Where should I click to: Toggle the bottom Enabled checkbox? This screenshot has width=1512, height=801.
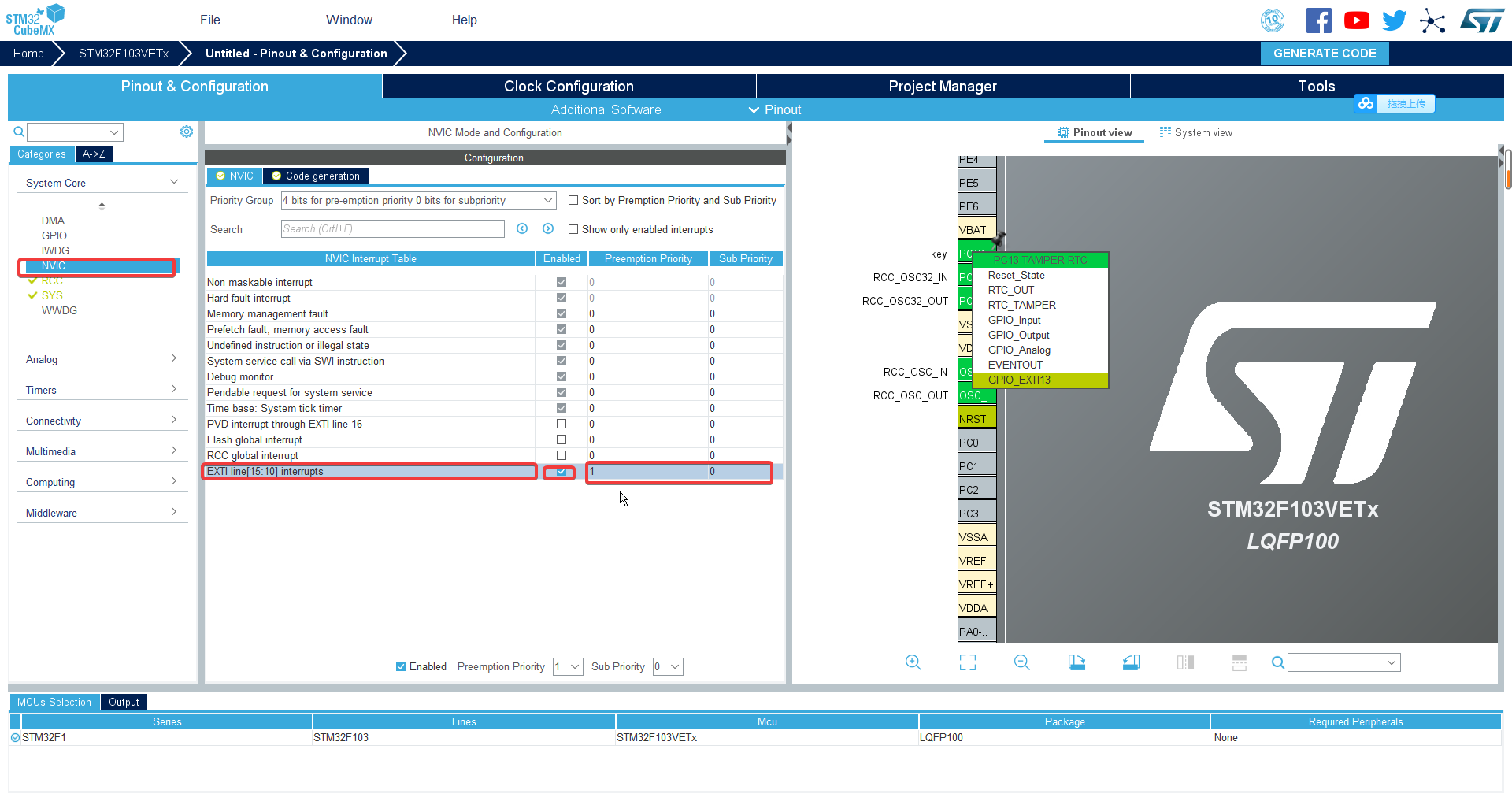[x=401, y=666]
